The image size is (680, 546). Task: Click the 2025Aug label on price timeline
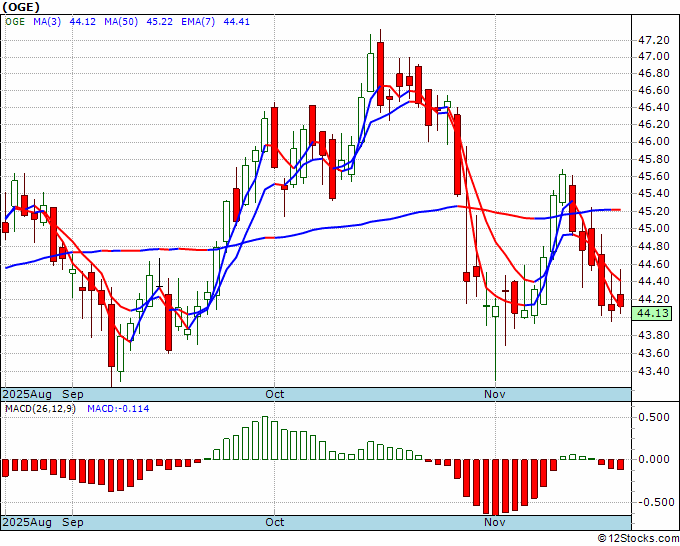[27, 394]
